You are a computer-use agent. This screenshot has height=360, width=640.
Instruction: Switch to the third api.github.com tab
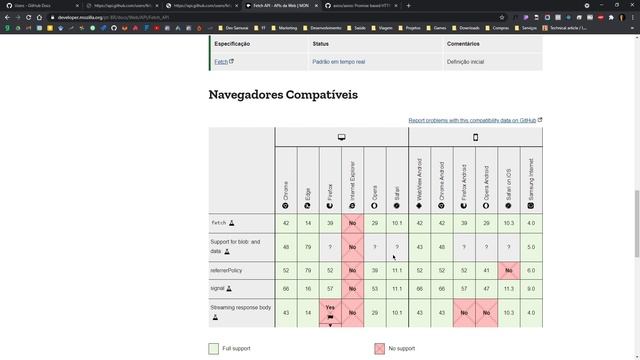click(202, 6)
